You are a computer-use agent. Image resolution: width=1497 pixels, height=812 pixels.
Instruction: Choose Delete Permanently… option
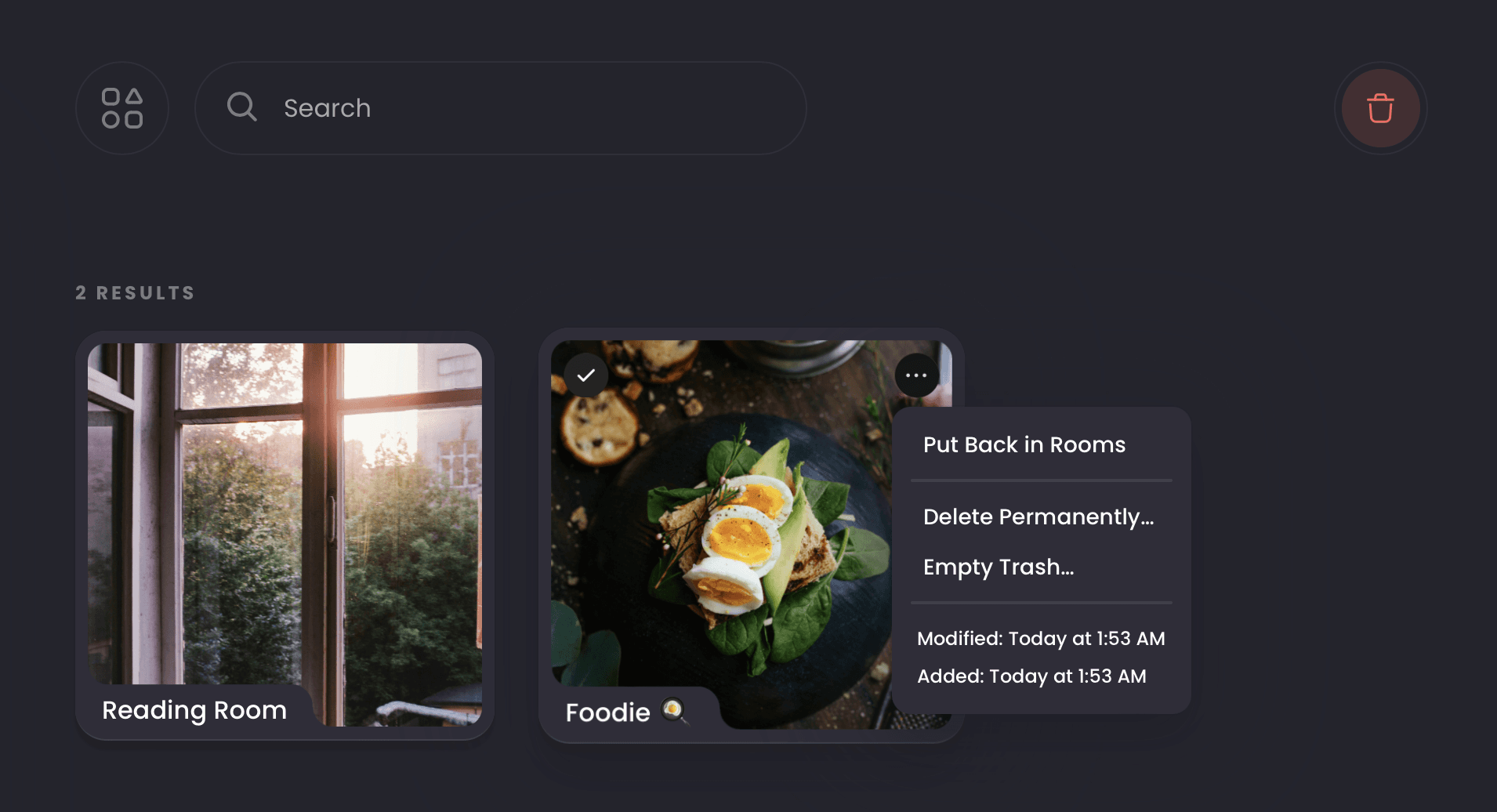(1038, 517)
